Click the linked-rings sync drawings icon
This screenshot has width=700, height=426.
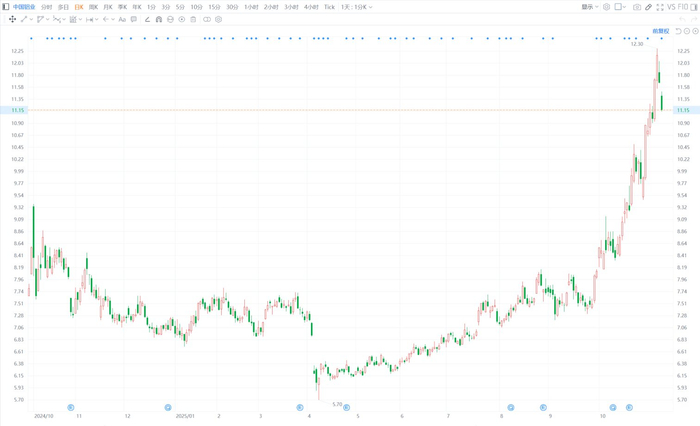tap(207, 19)
